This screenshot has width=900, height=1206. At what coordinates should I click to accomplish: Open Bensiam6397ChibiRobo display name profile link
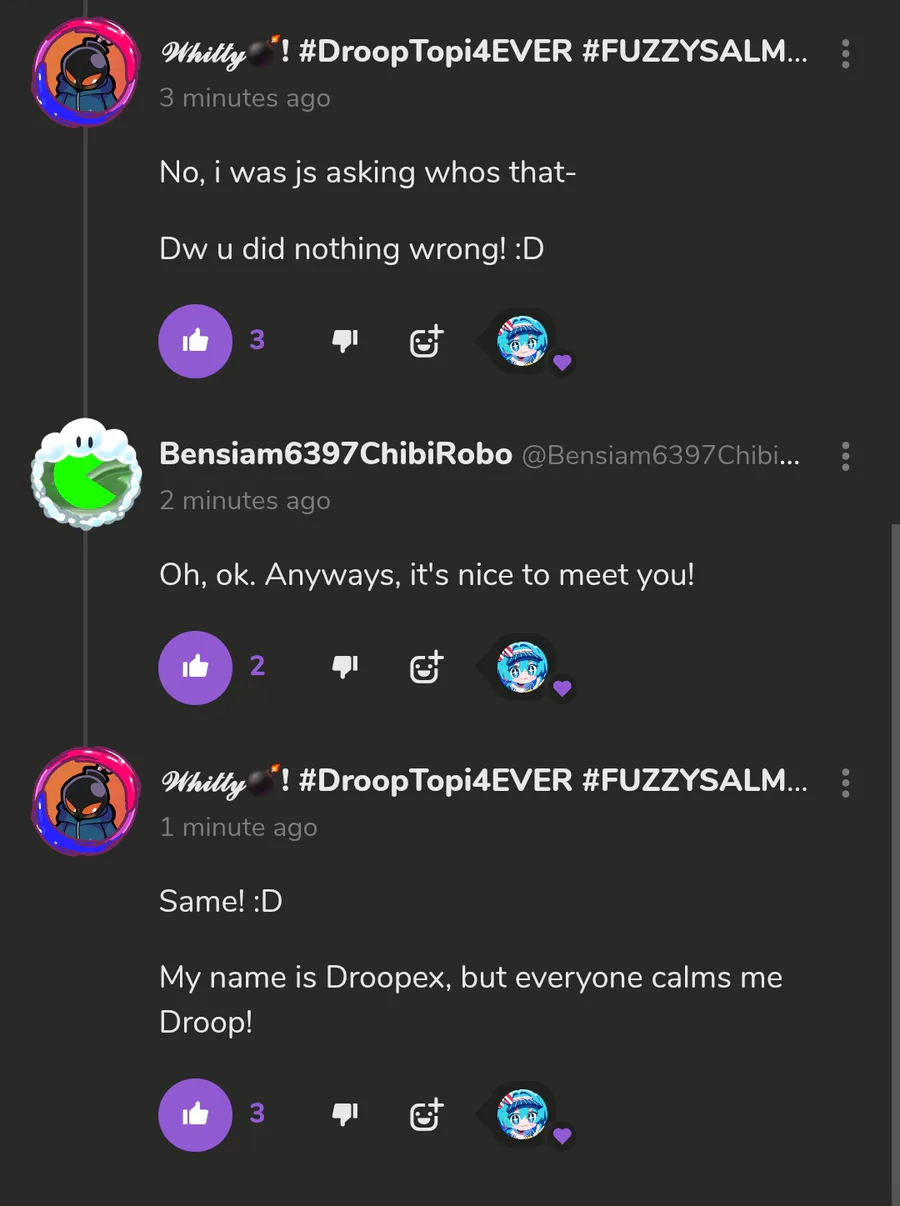335,455
